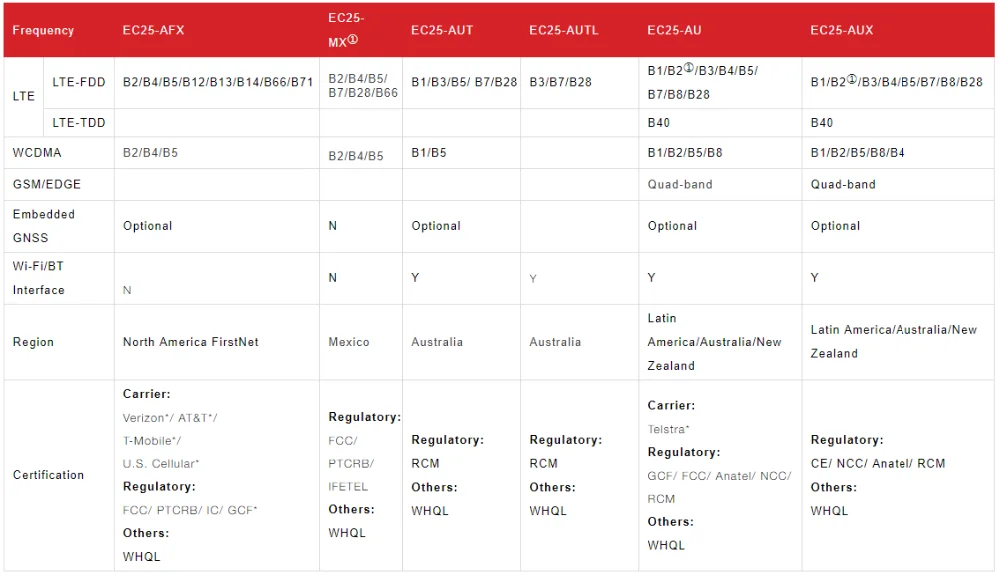The image size is (1000, 575).
Task: Click the LTE-FDD row label
Action: point(79,82)
